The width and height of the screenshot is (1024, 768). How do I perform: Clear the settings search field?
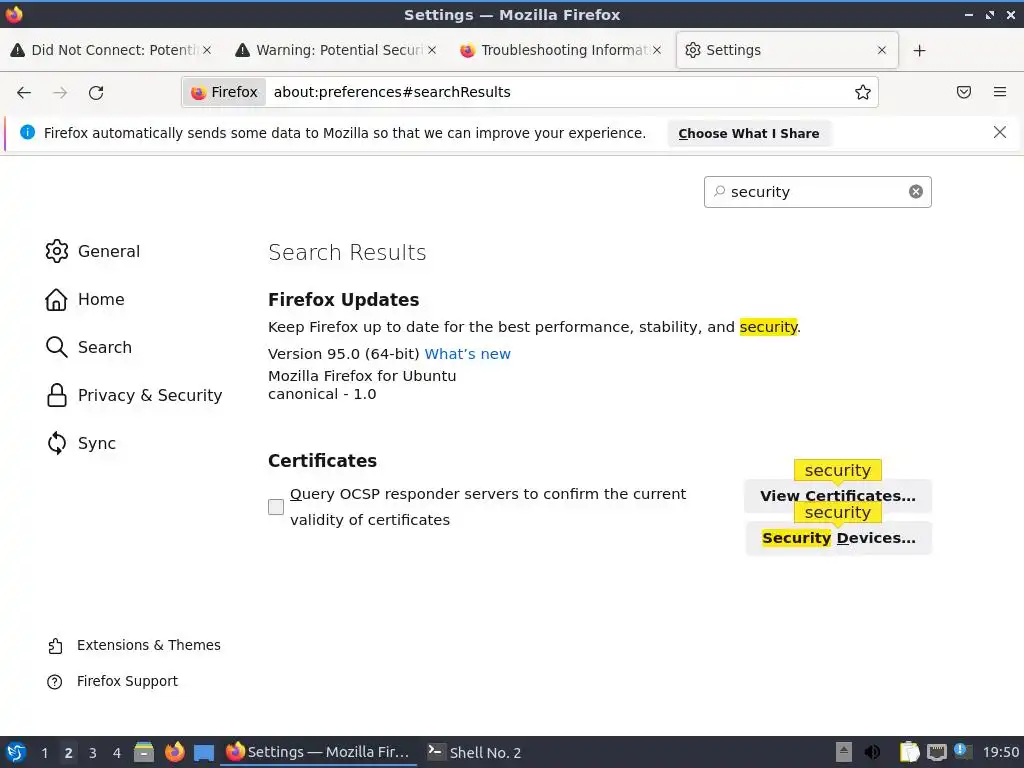pos(916,191)
